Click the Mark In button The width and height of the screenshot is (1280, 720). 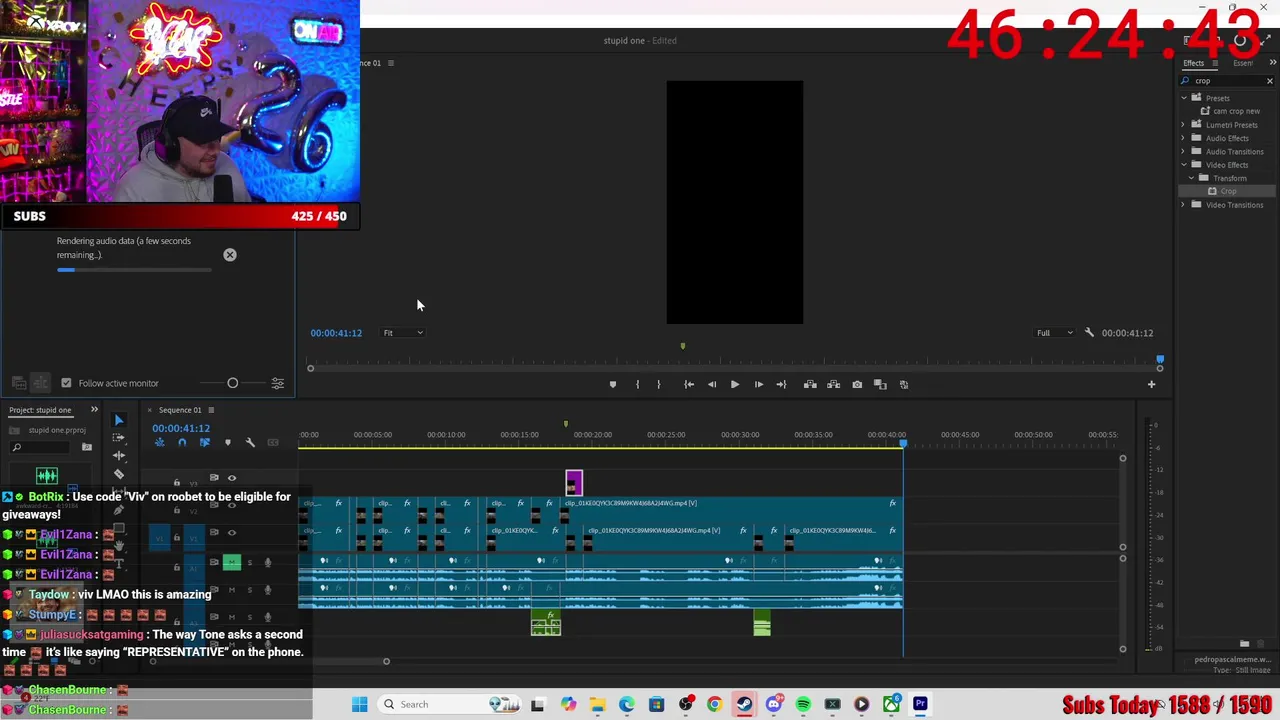pyautogui.click(x=637, y=384)
